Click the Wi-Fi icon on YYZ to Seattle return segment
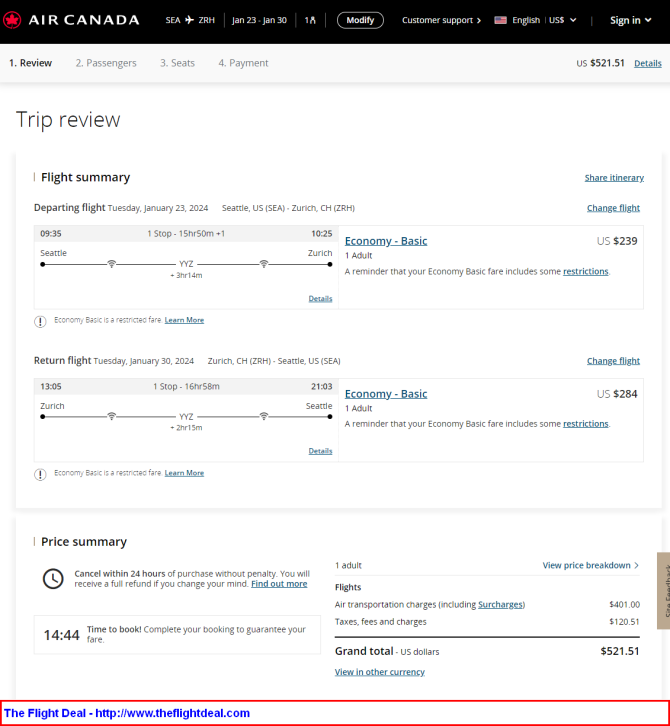The height and width of the screenshot is (726, 670). pos(263,416)
